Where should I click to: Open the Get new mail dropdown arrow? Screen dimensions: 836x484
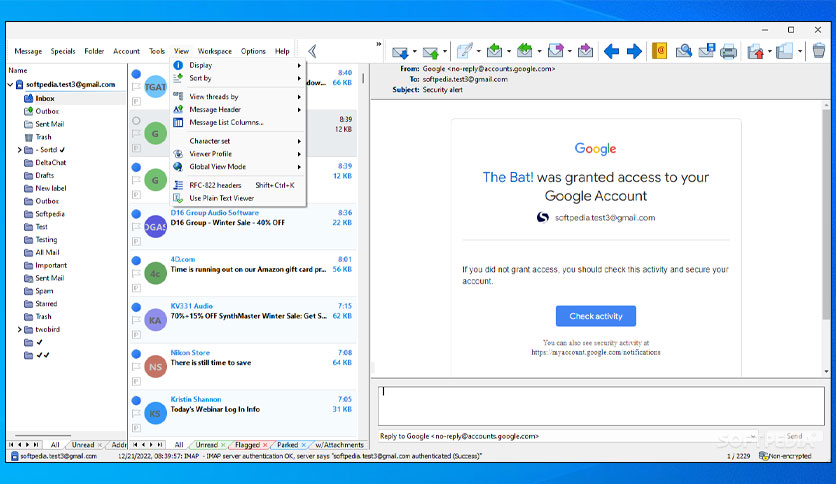click(414, 52)
